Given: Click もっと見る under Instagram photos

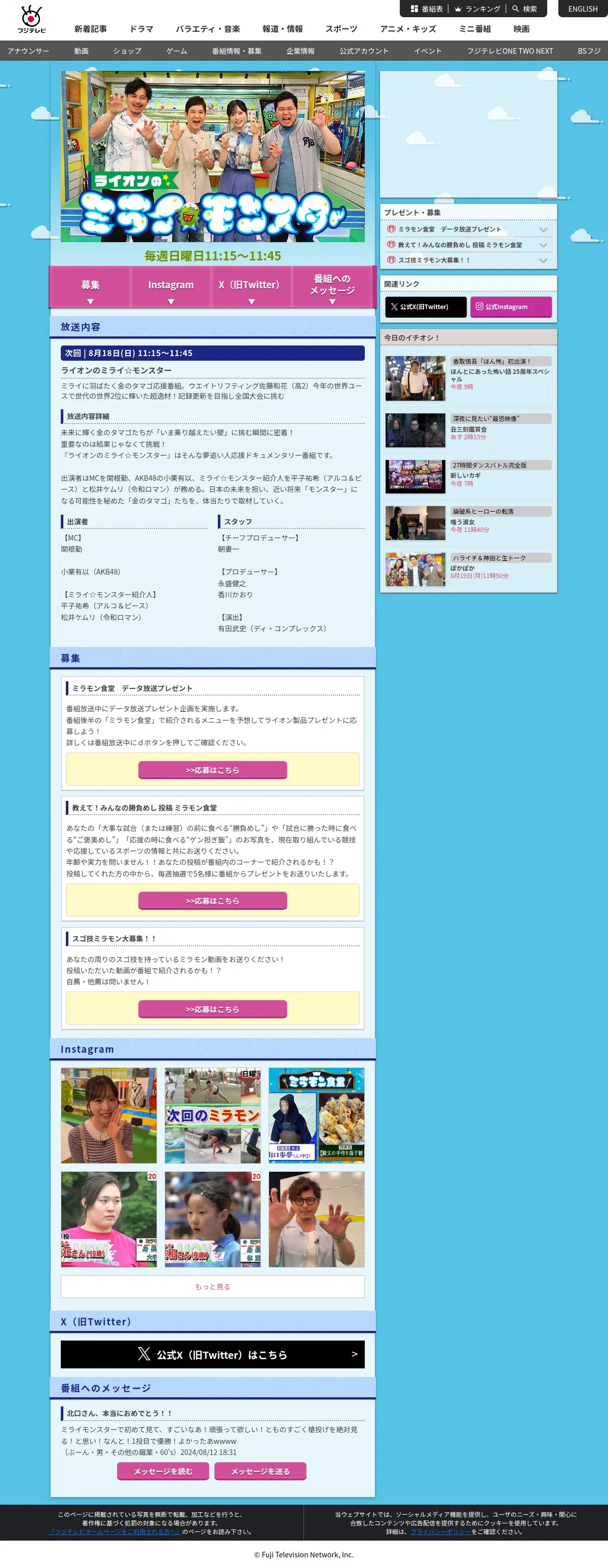Looking at the screenshot, I should [212, 1286].
